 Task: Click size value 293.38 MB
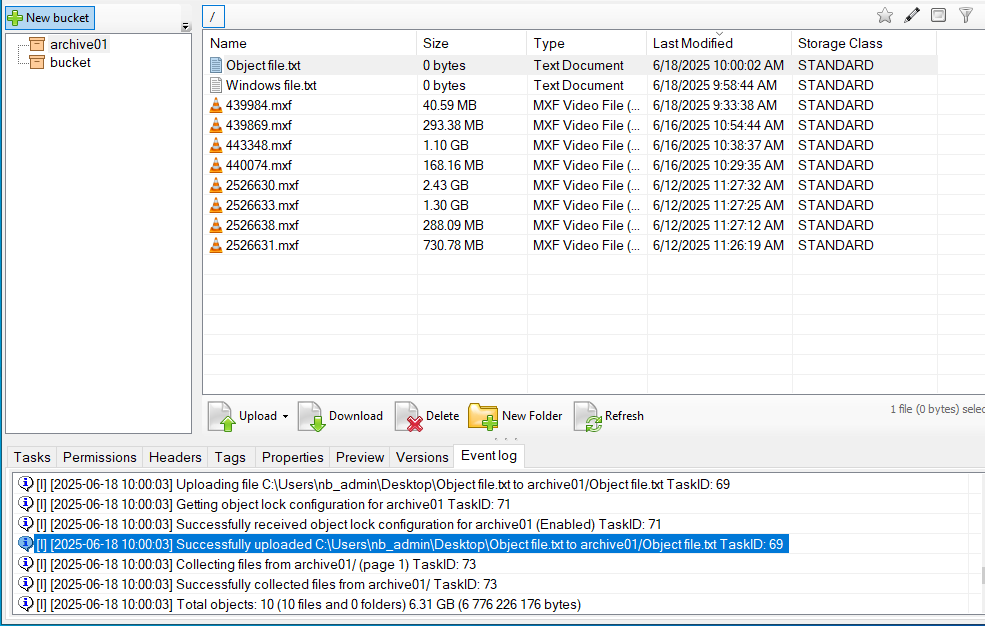(x=453, y=125)
